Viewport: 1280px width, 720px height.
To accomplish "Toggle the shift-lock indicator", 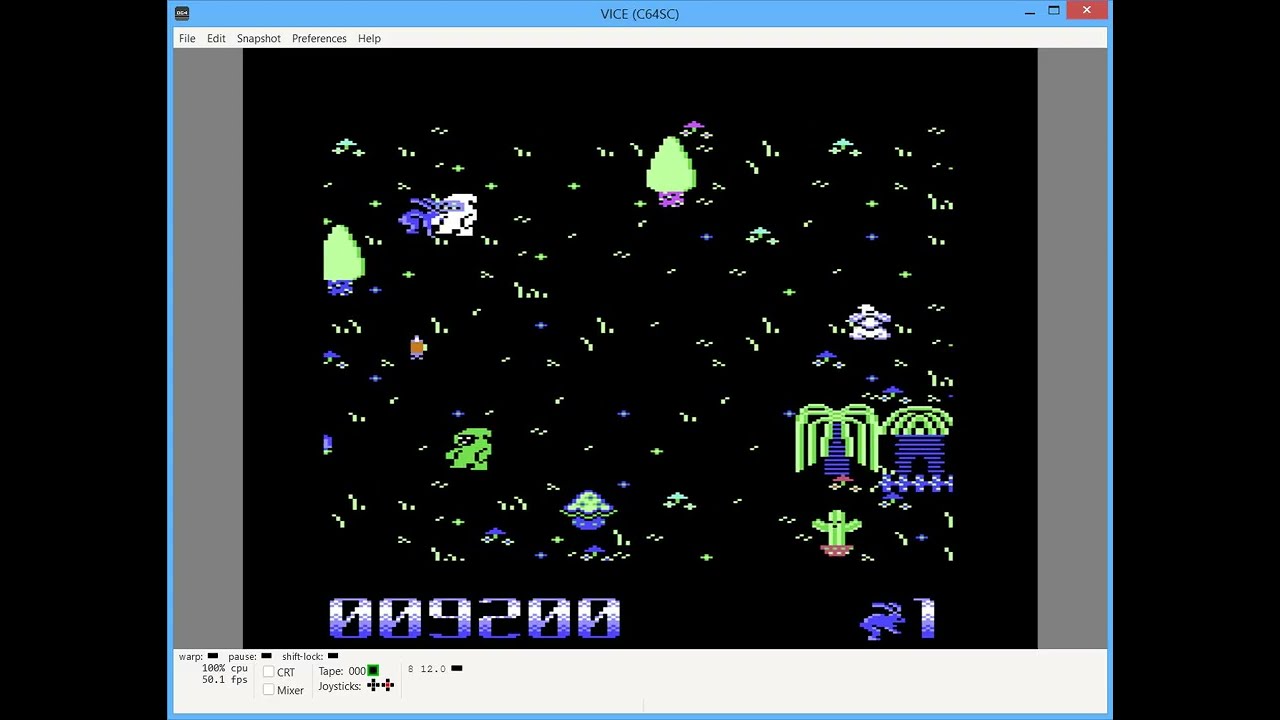I will pos(333,656).
